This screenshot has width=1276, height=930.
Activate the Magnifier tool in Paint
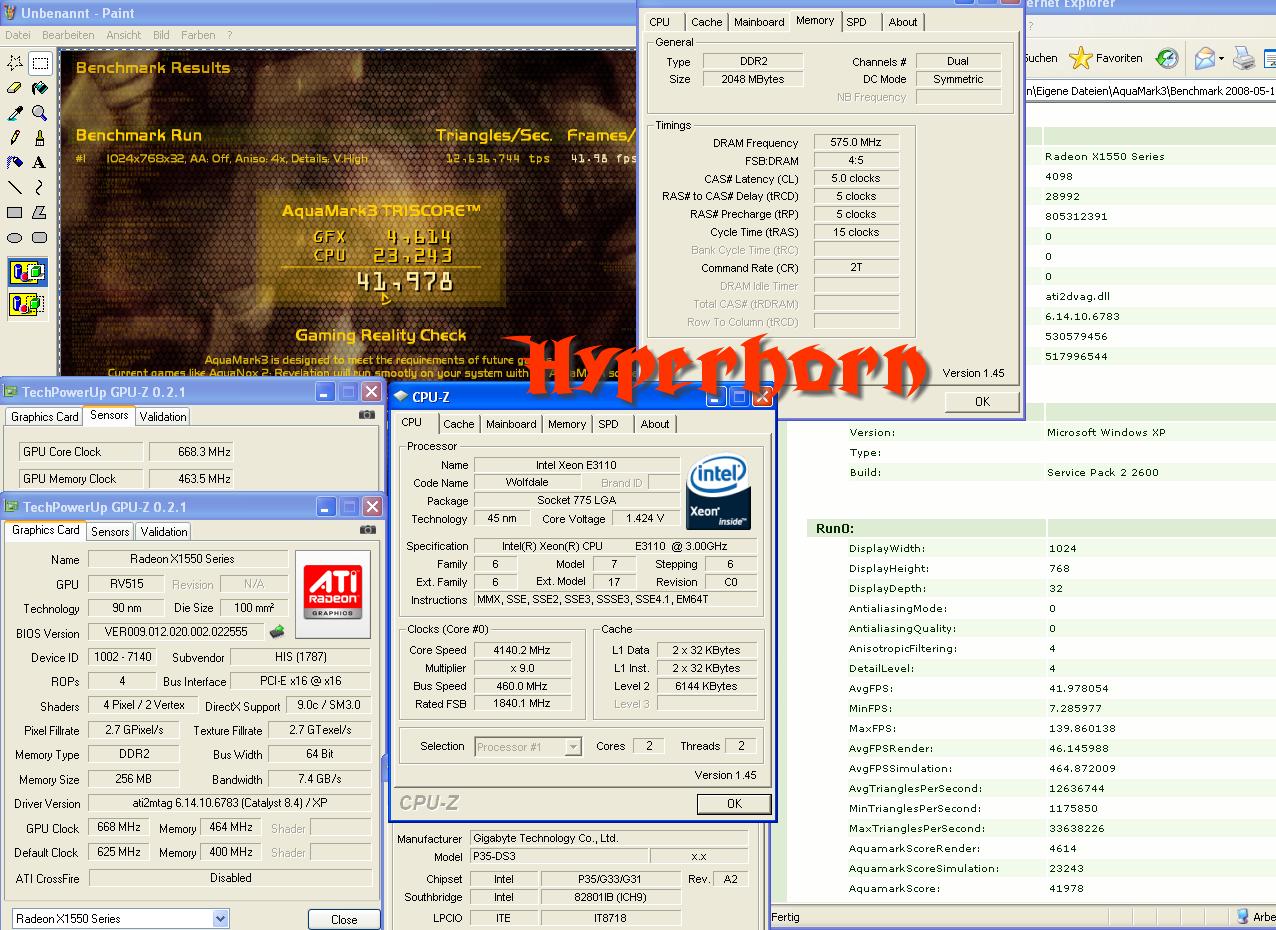pos(40,113)
